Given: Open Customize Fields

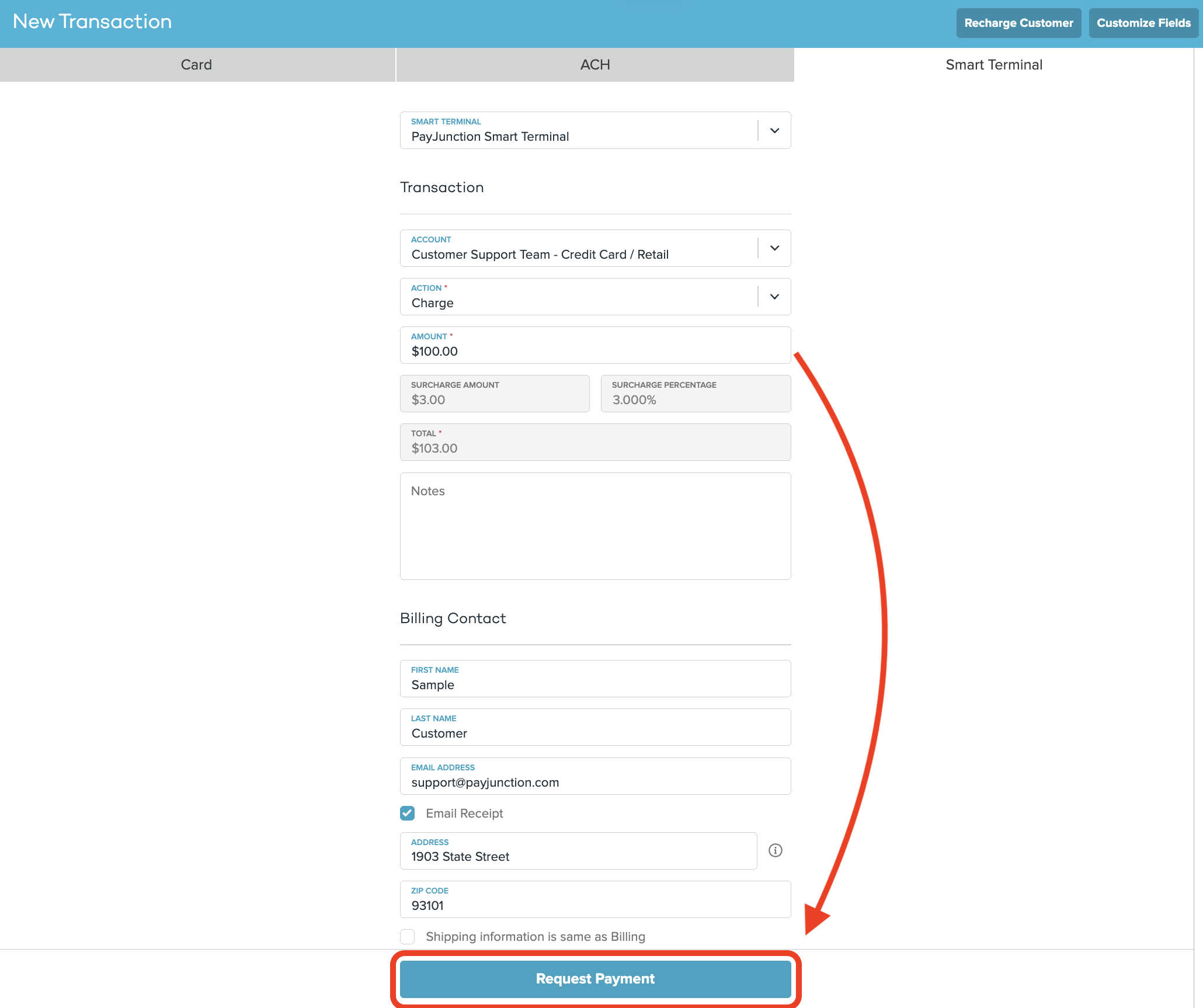Looking at the screenshot, I should [1143, 23].
